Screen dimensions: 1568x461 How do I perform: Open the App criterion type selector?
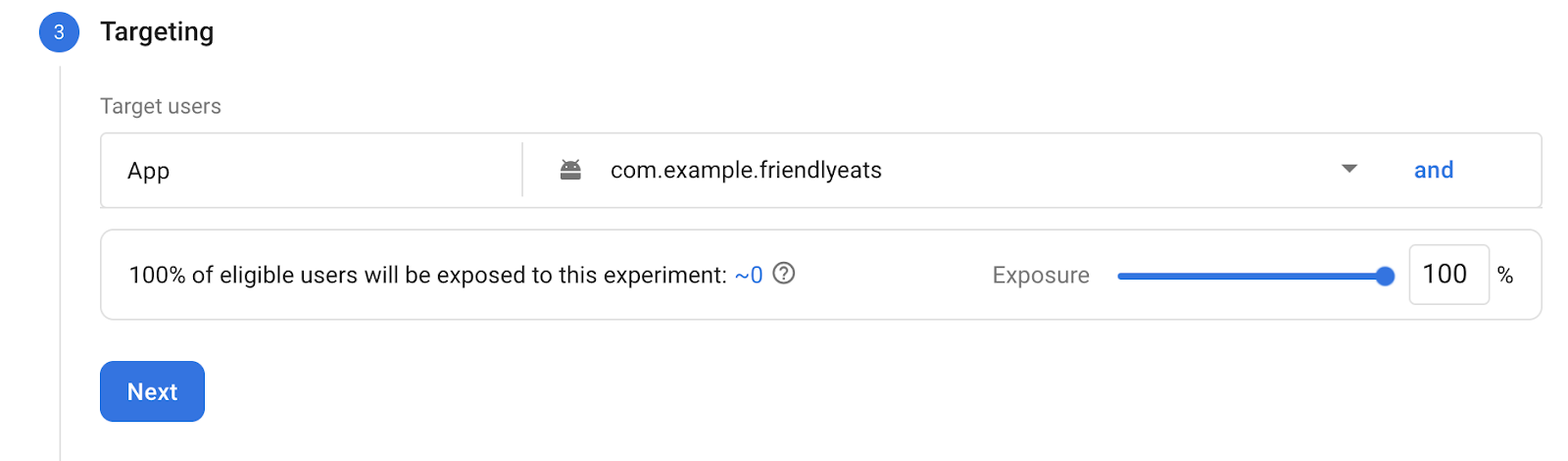point(311,171)
